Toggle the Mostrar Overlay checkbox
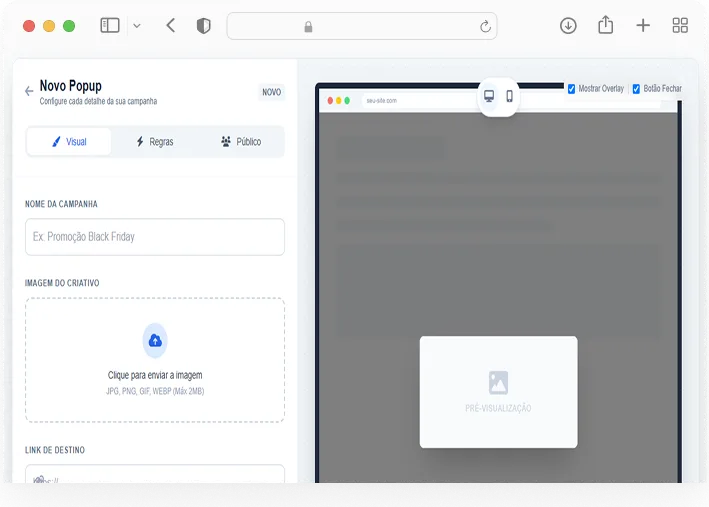This screenshot has width=709, height=507. pos(571,89)
